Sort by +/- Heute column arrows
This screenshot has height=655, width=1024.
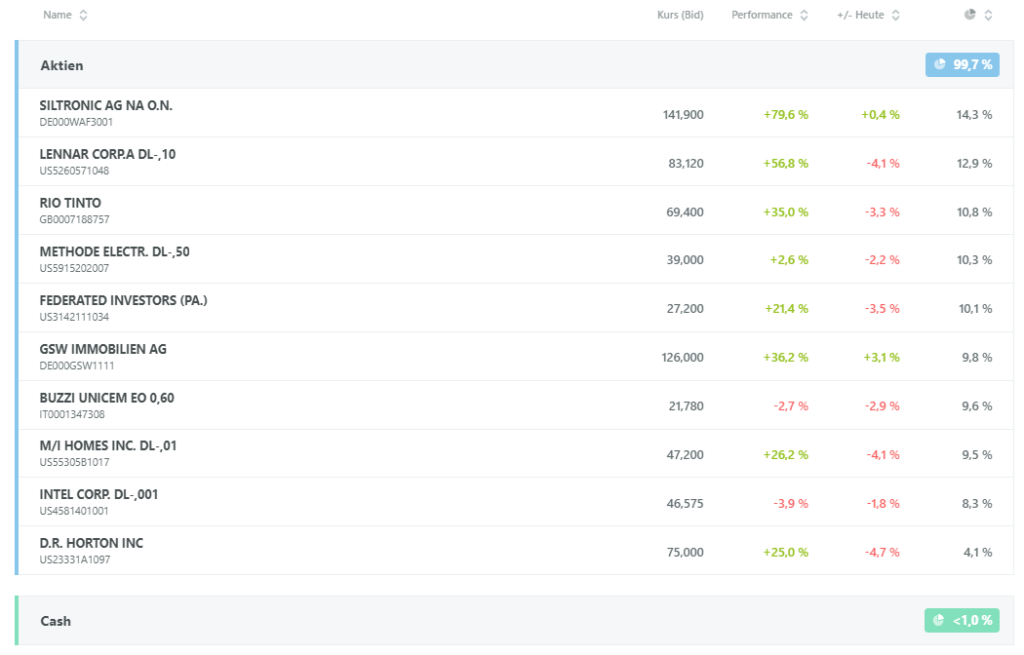pos(895,15)
